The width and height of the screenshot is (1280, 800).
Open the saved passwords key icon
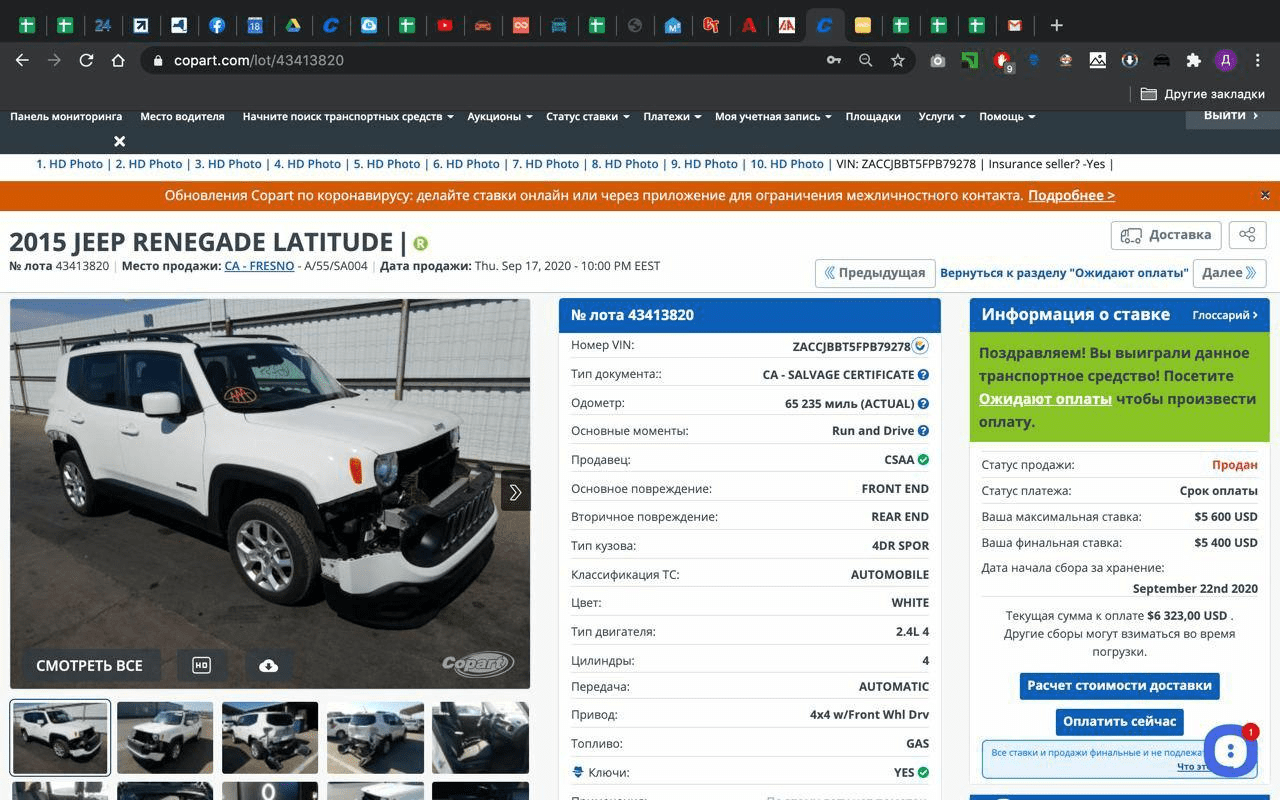pyautogui.click(x=833, y=60)
